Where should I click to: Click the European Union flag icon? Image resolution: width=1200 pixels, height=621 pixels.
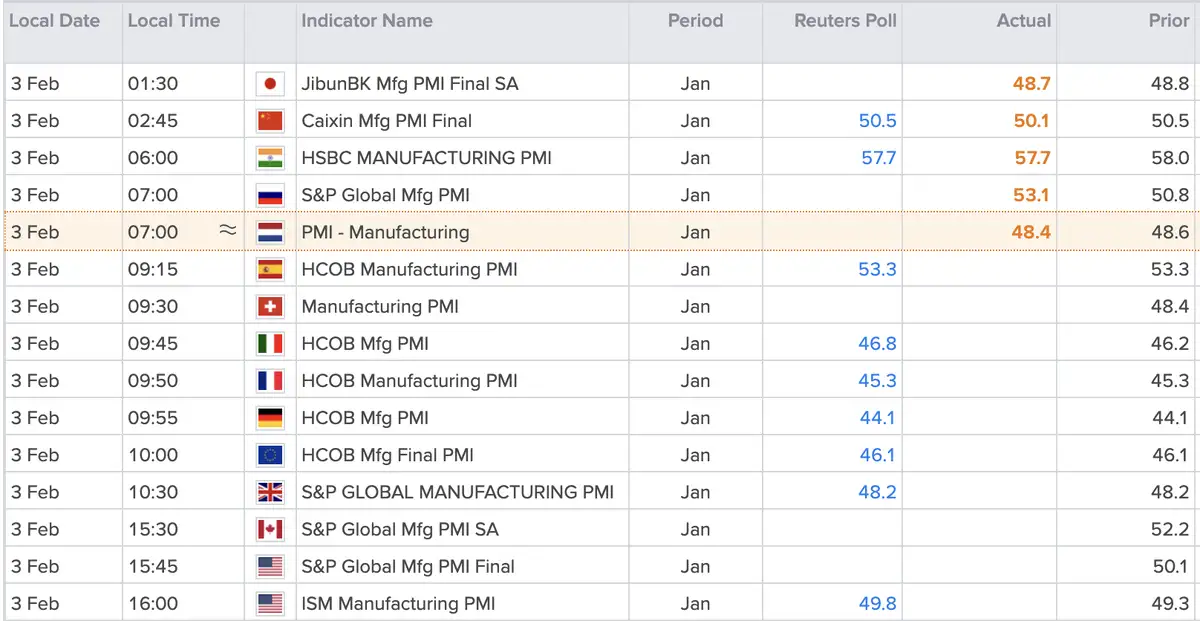pyautogui.click(x=270, y=455)
